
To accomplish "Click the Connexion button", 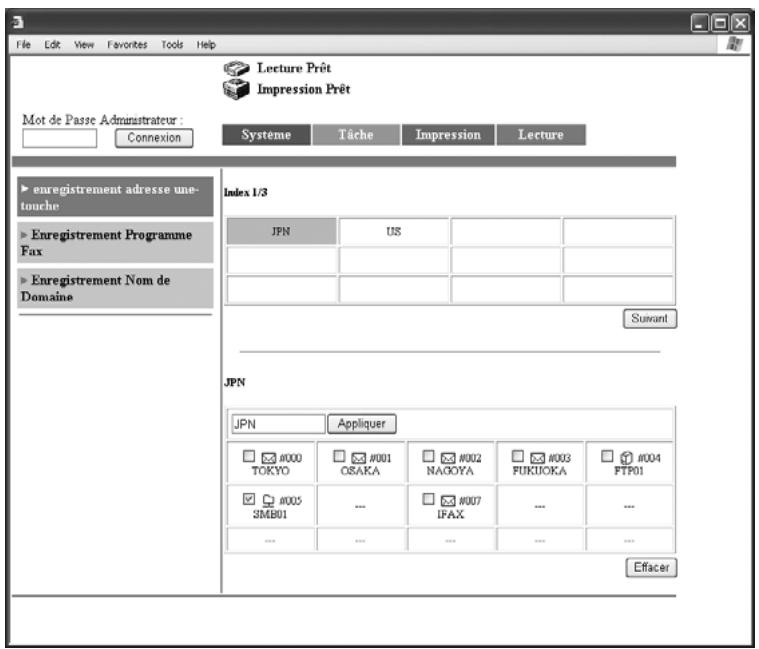I will (154, 138).
